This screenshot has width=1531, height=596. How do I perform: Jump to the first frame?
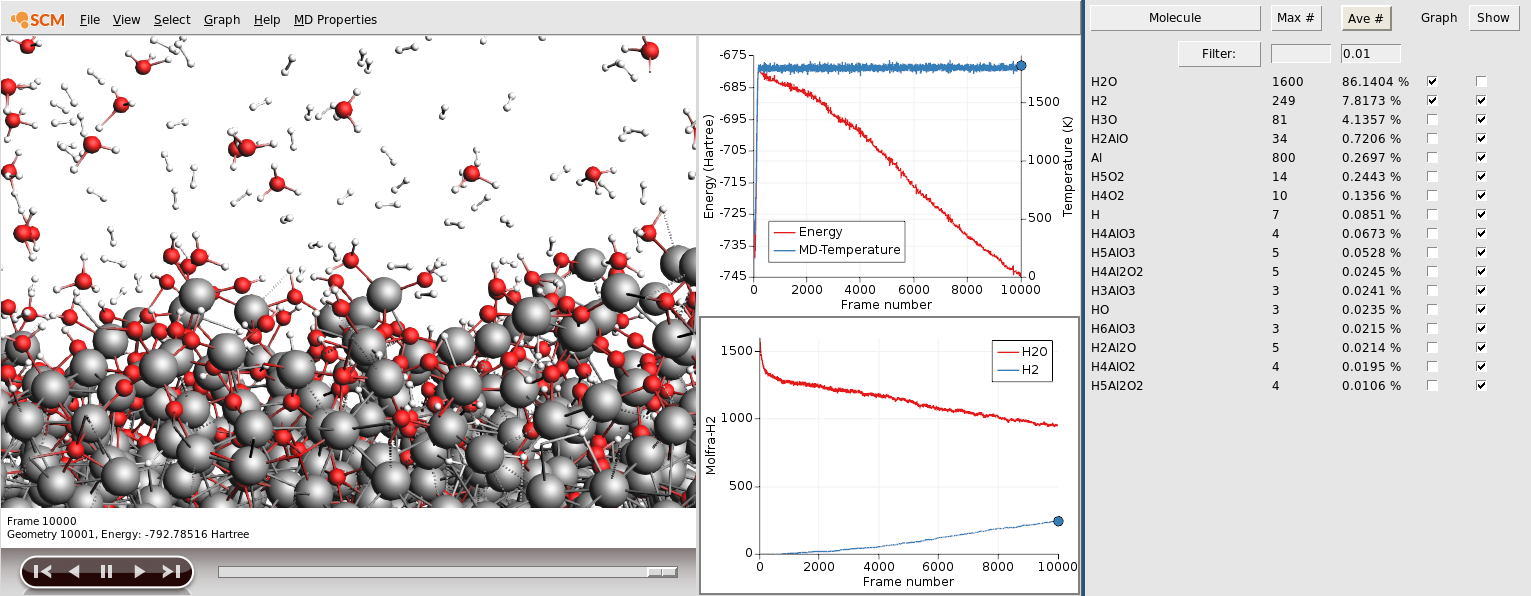[42, 572]
